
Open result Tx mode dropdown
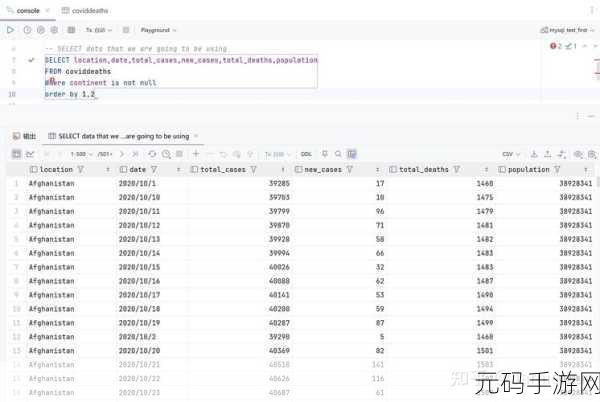coord(277,154)
